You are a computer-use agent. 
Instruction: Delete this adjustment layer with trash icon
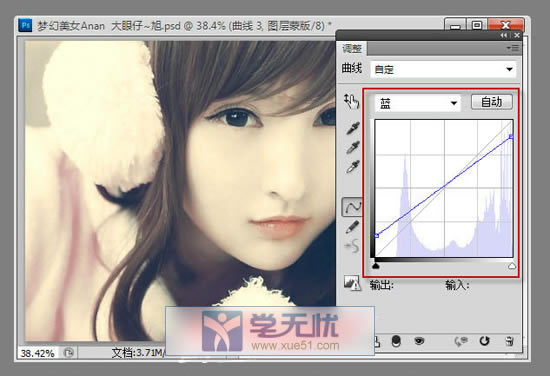point(510,341)
